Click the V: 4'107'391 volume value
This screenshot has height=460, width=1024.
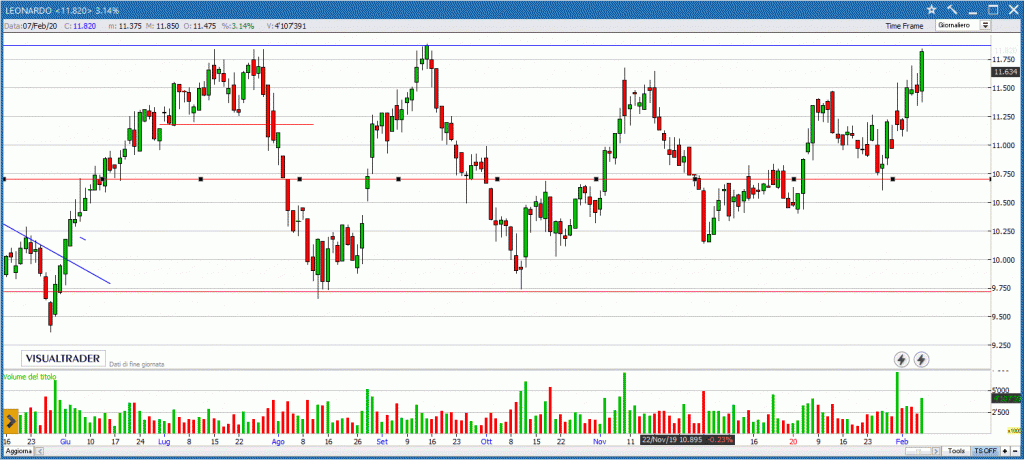pyautogui.click(x=287, y=26)
